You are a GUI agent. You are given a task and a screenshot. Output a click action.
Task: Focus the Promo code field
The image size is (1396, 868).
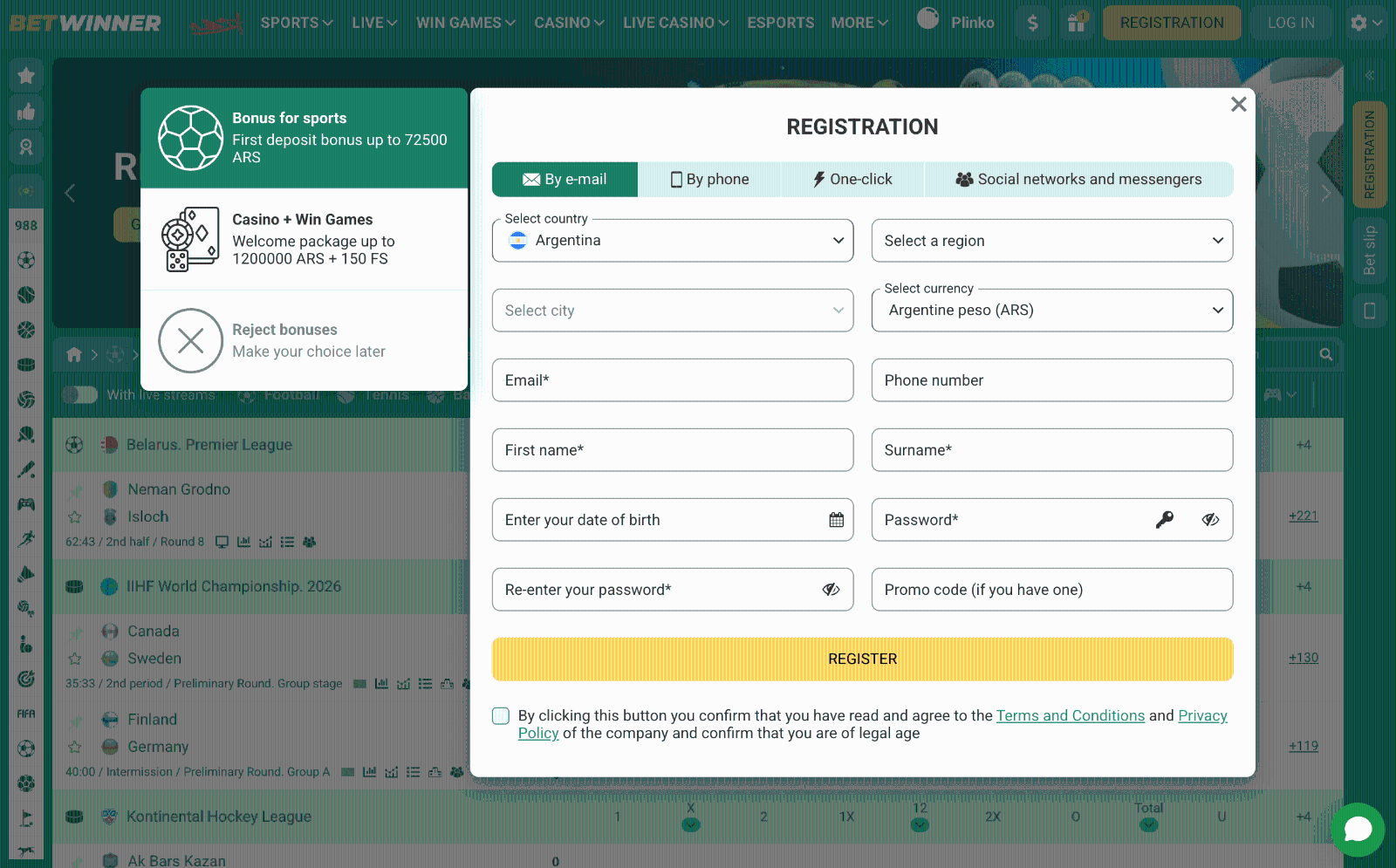pos(1052,589)
